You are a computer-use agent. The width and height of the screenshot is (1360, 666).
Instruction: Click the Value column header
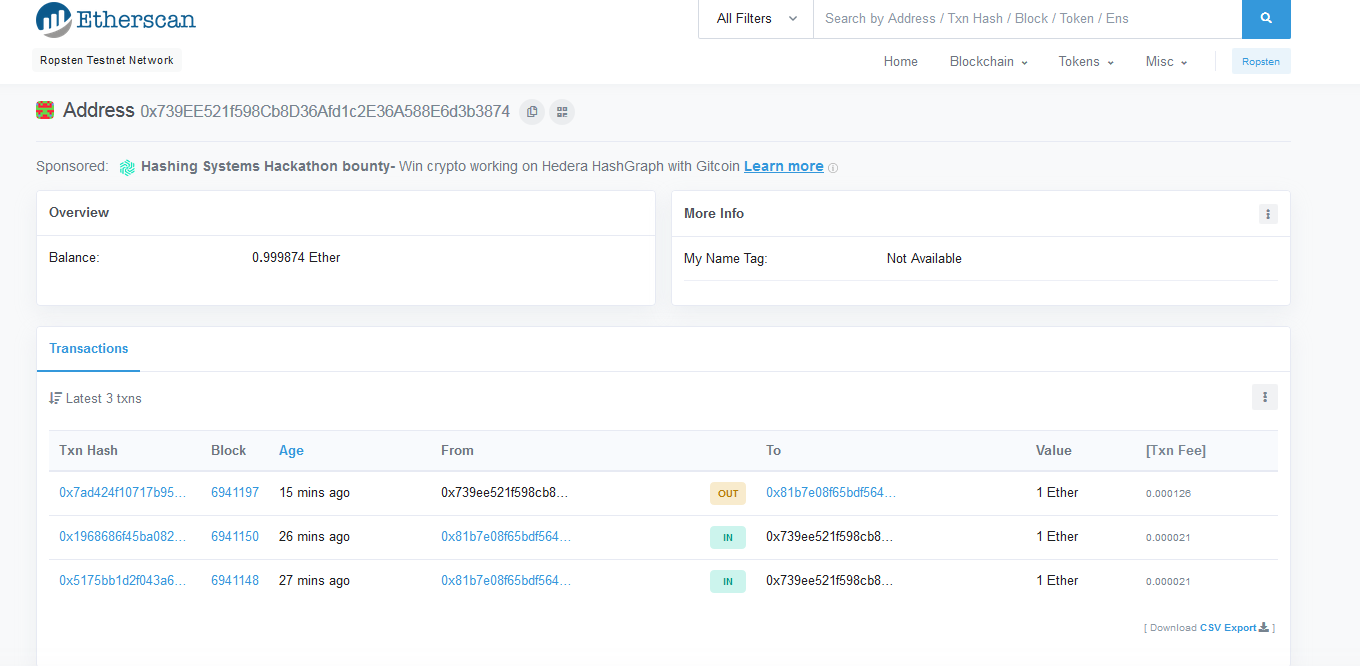click(x=1054, y=451)
